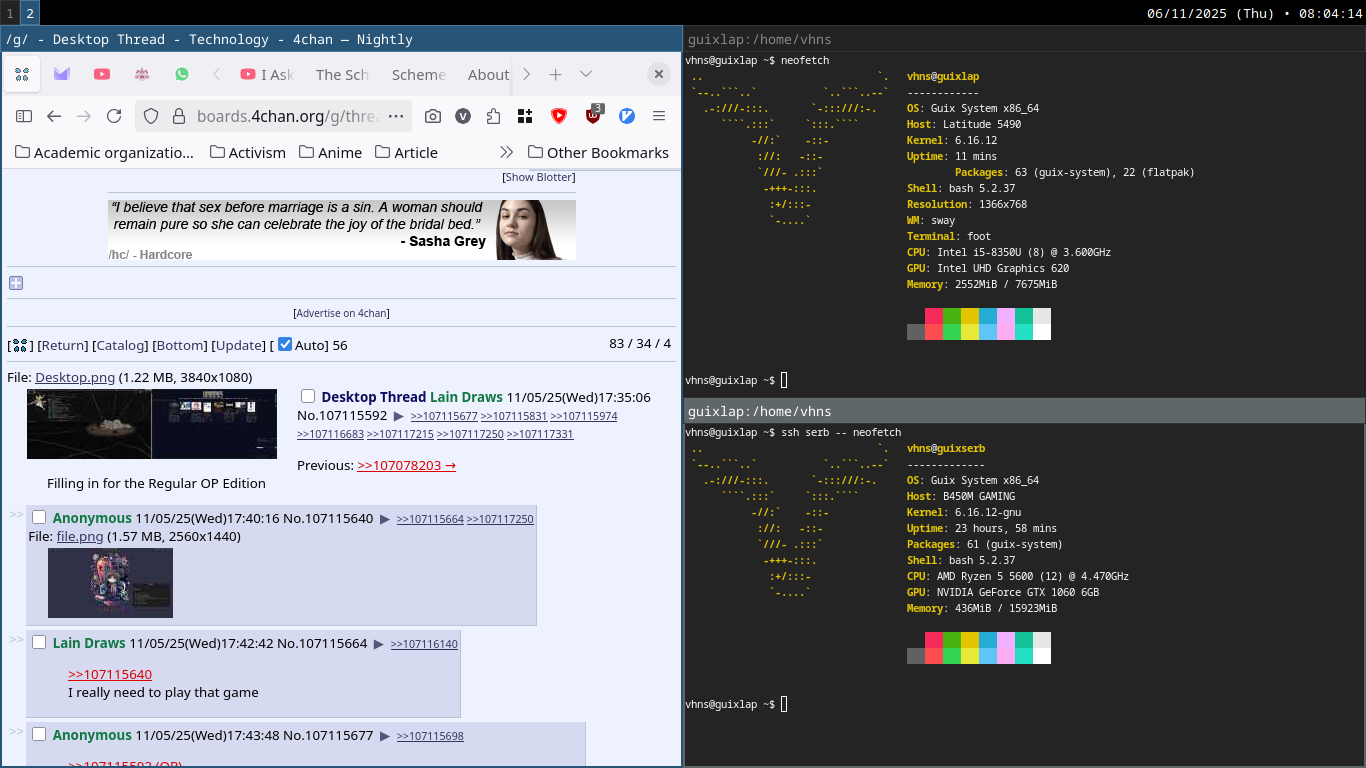Expand the Desktop.png thumbnail image
Image resolution: width=1366 pixels, height=768 pixels.
(152, 424)
